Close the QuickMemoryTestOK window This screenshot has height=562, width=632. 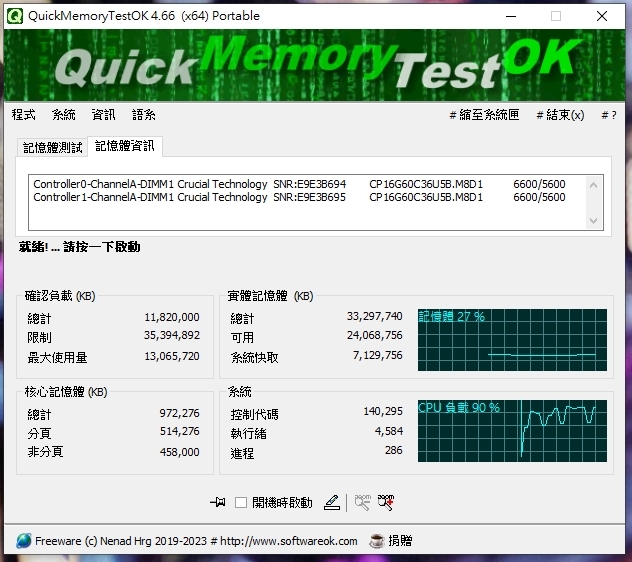(x=602, y=16)
